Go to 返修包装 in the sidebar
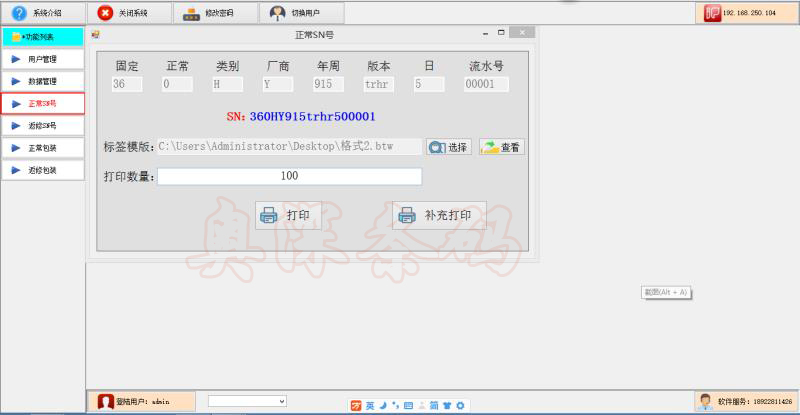Screen dimensions: 800x415 click(x=42, y=170)
